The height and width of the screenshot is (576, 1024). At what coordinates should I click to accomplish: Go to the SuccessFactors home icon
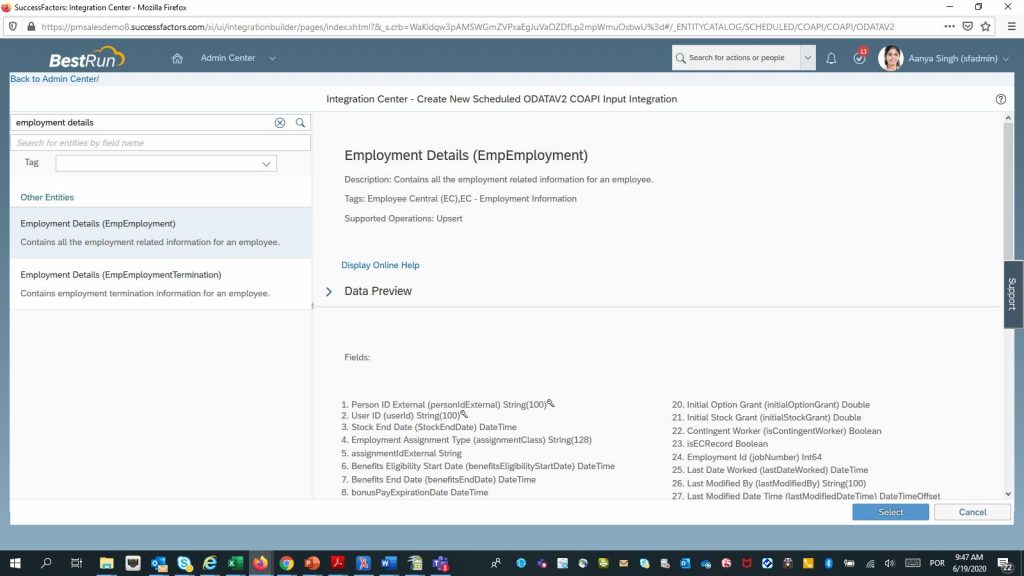pos(177,58)
